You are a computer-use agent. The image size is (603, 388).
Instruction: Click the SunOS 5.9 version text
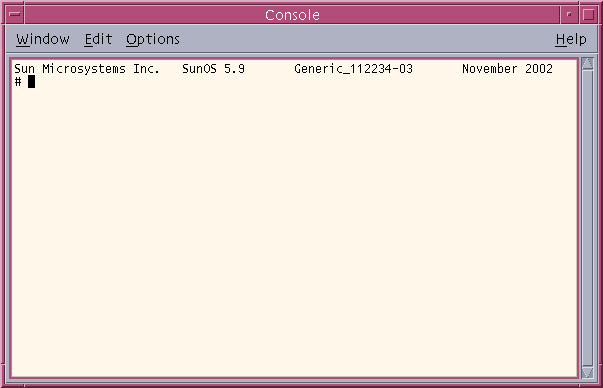213,69
